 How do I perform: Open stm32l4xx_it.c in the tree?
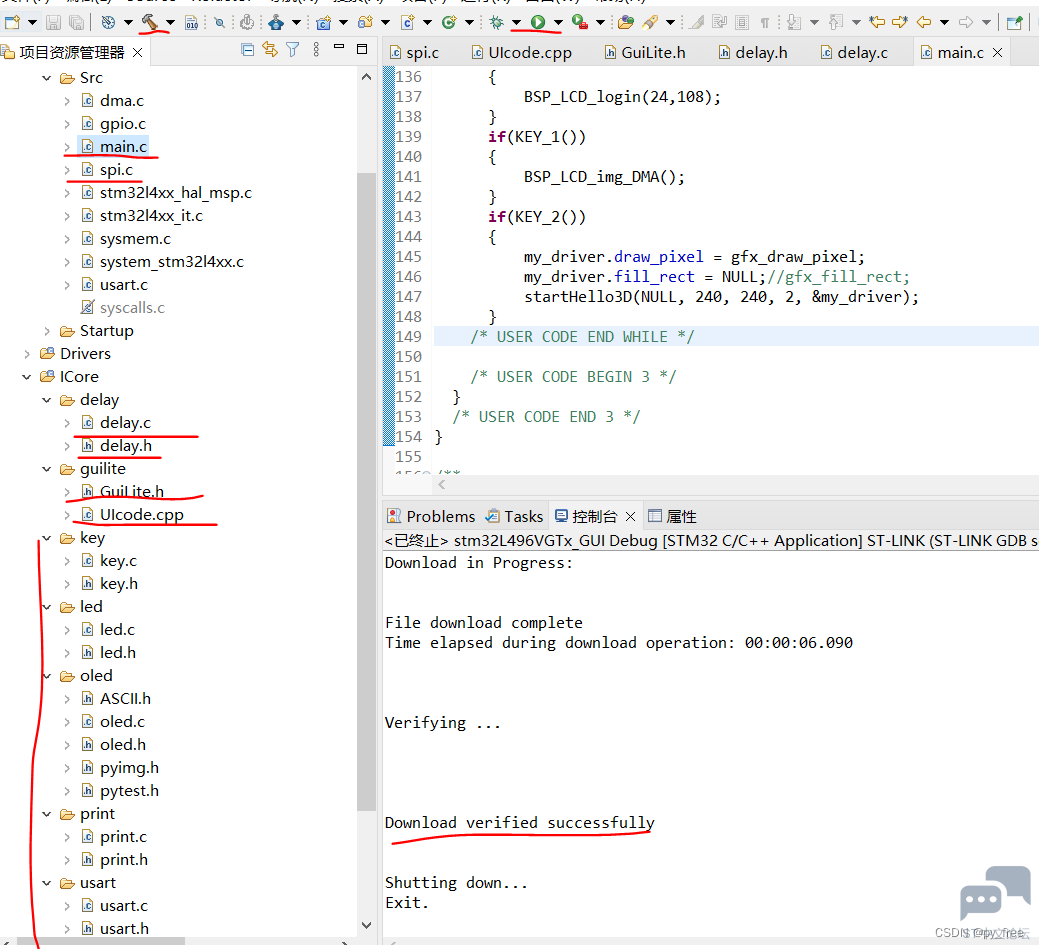pos(151,215)
